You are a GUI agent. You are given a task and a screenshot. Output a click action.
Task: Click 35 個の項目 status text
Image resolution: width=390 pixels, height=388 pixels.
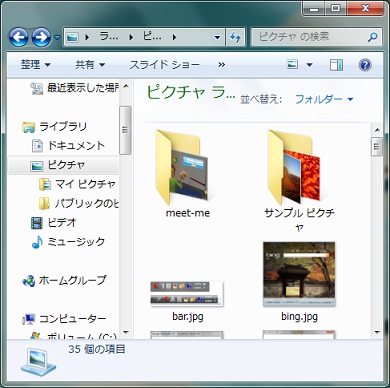[97, 349]
